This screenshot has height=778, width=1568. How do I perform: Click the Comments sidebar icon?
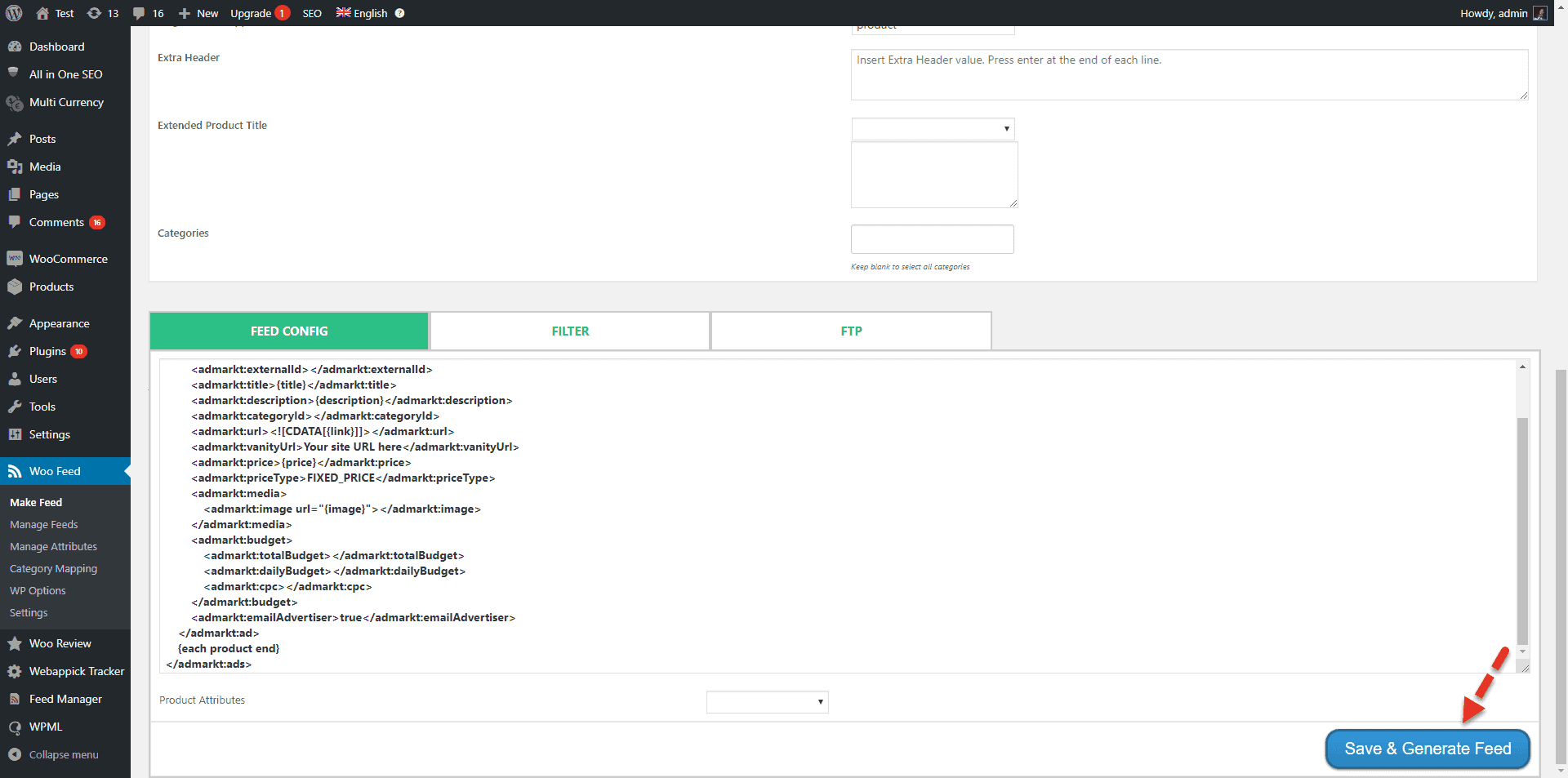click(x=14, y=222)
